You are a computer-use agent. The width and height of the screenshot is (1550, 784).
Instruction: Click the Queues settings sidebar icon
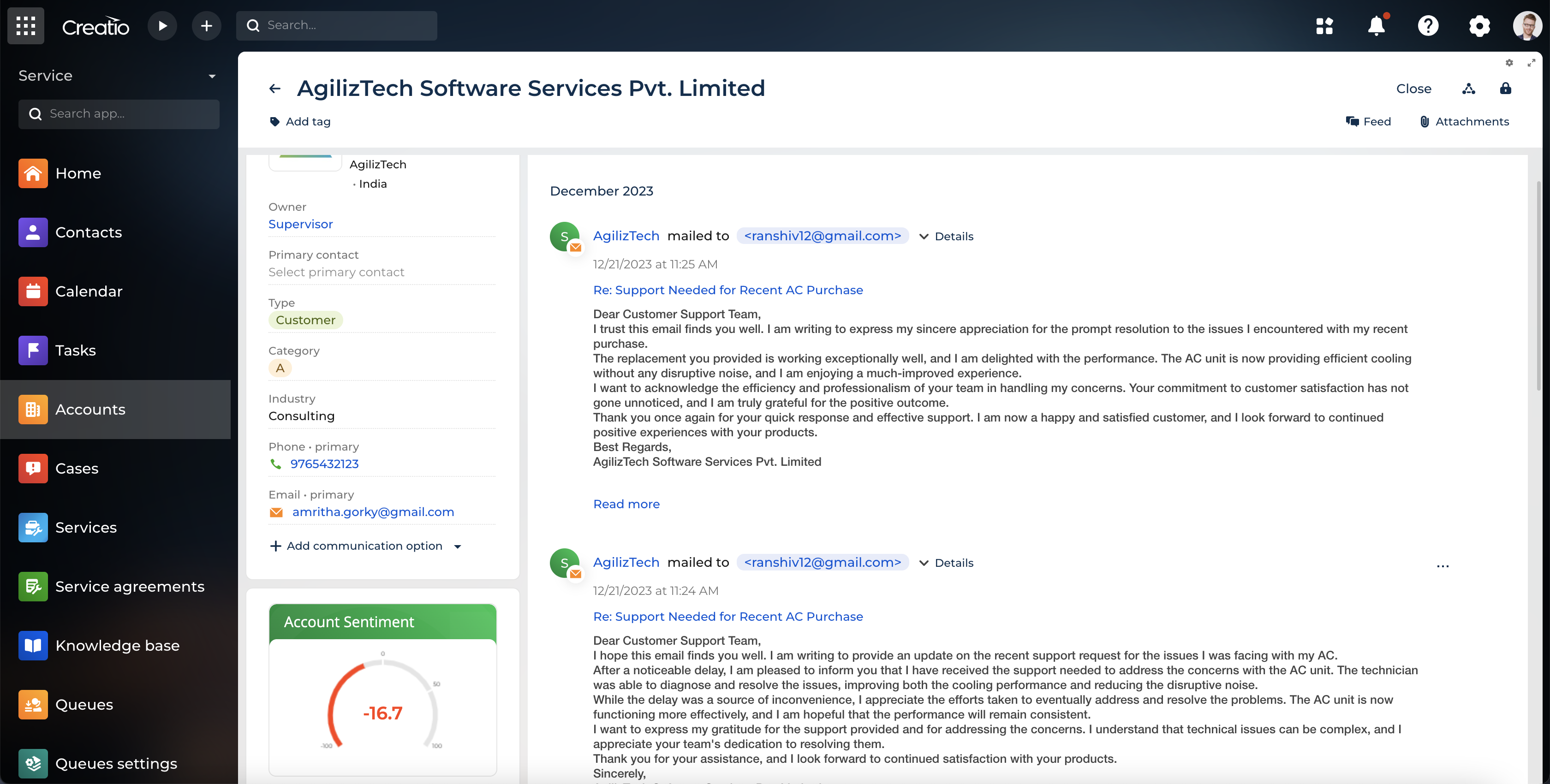tap(33, 763)
